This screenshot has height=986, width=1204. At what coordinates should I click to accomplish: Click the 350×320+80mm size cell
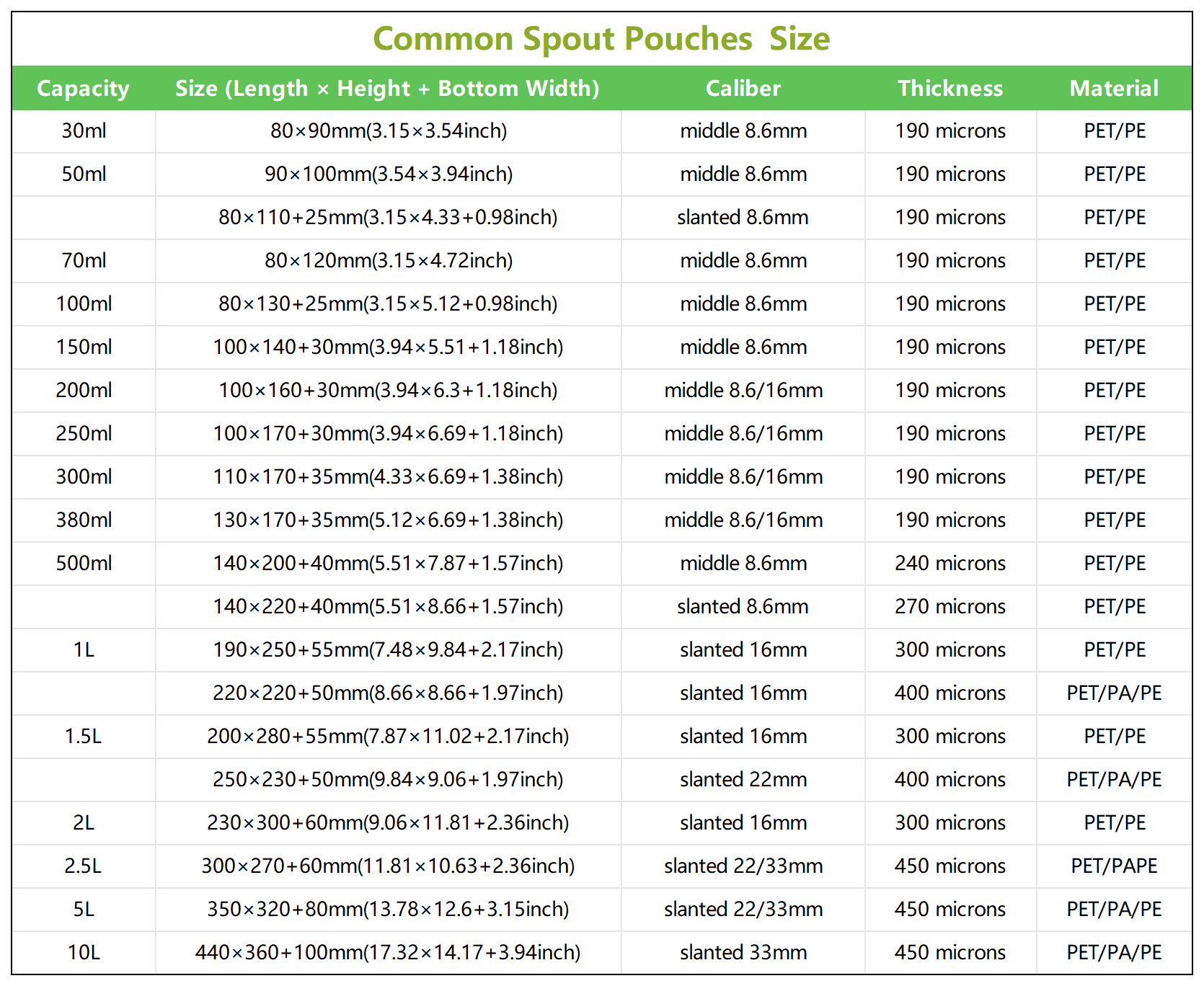coord(388,910)
